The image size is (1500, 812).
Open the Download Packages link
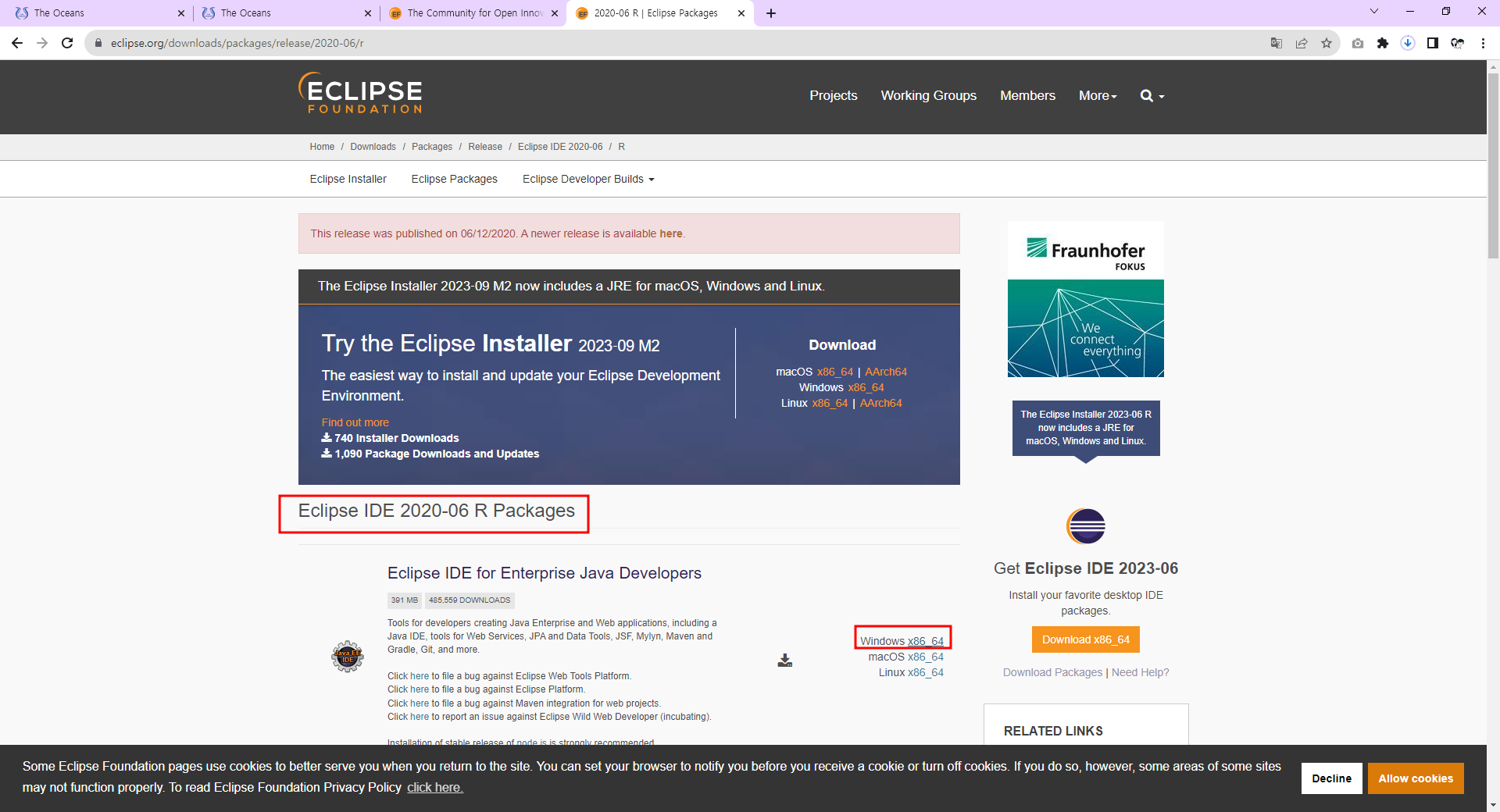coord(1052,672)
